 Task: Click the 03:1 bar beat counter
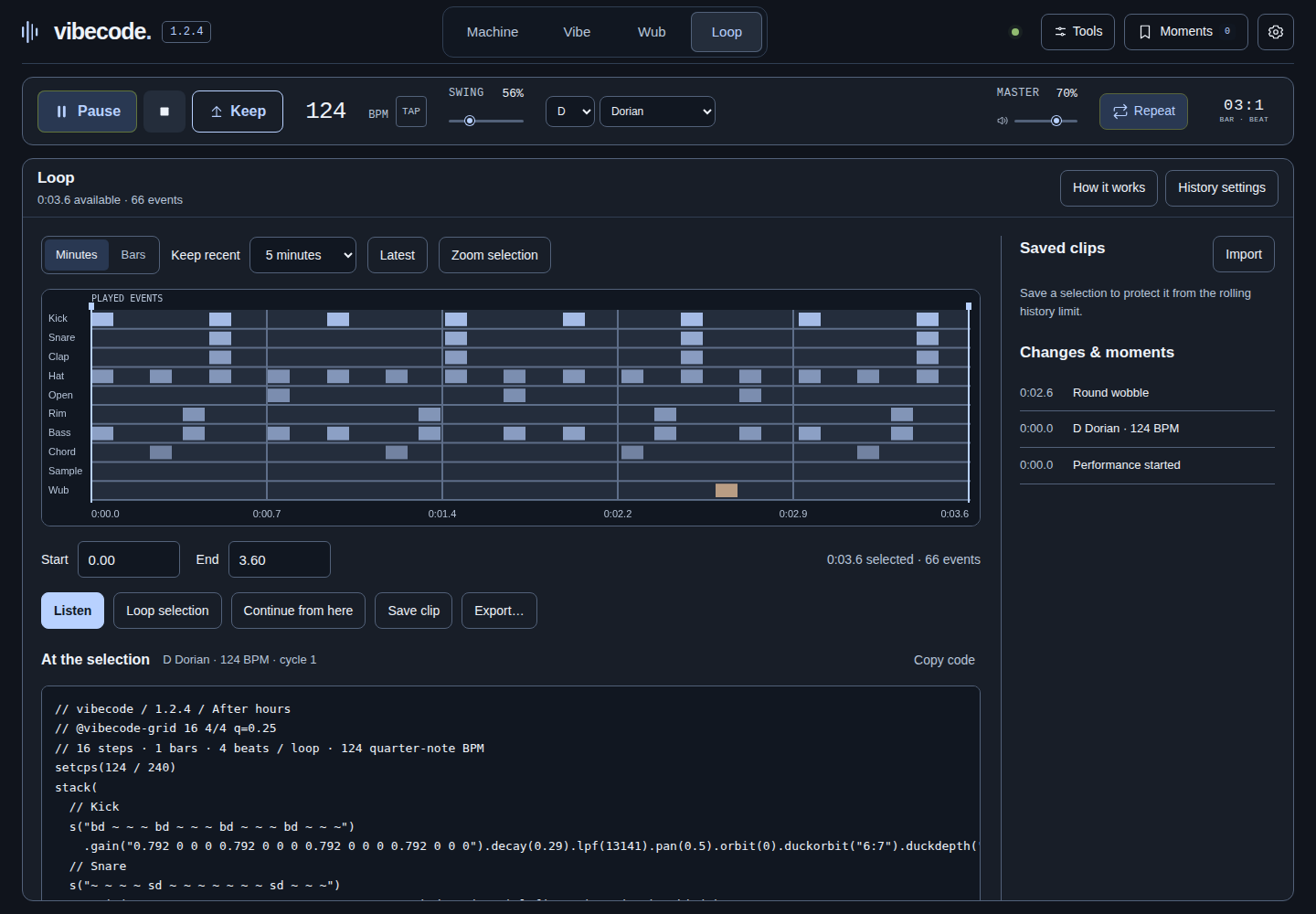[x=1244, y=105]
